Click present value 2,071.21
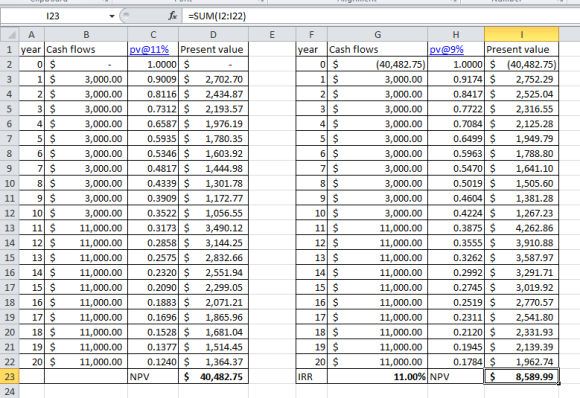580x398 pixels. point(213,302)
